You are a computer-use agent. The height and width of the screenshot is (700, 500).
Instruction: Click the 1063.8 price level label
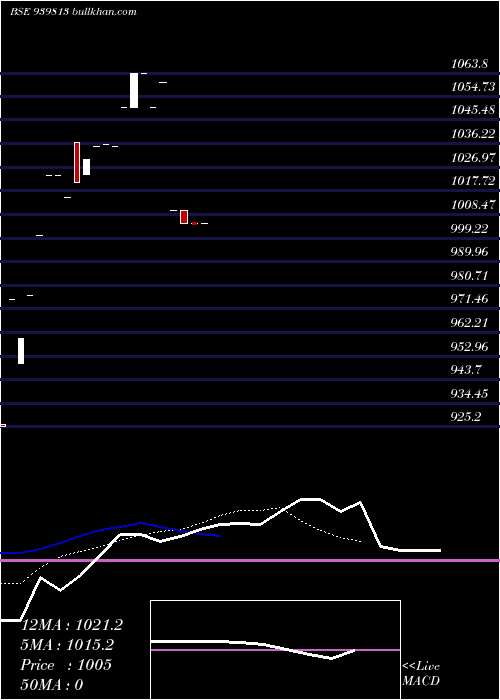[469, 64]
